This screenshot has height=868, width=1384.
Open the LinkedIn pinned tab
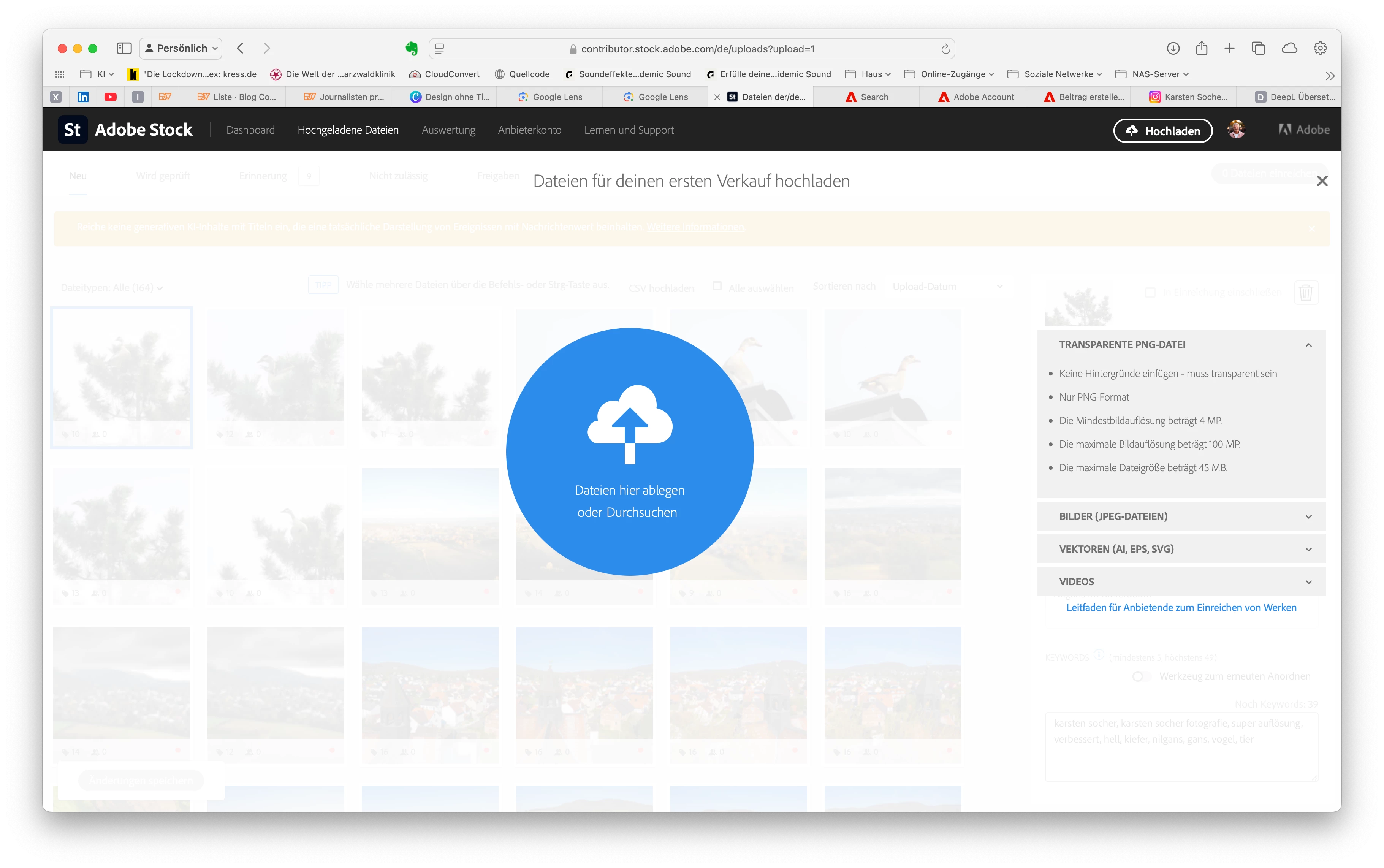pyautogui.click(x=83, y=97)
